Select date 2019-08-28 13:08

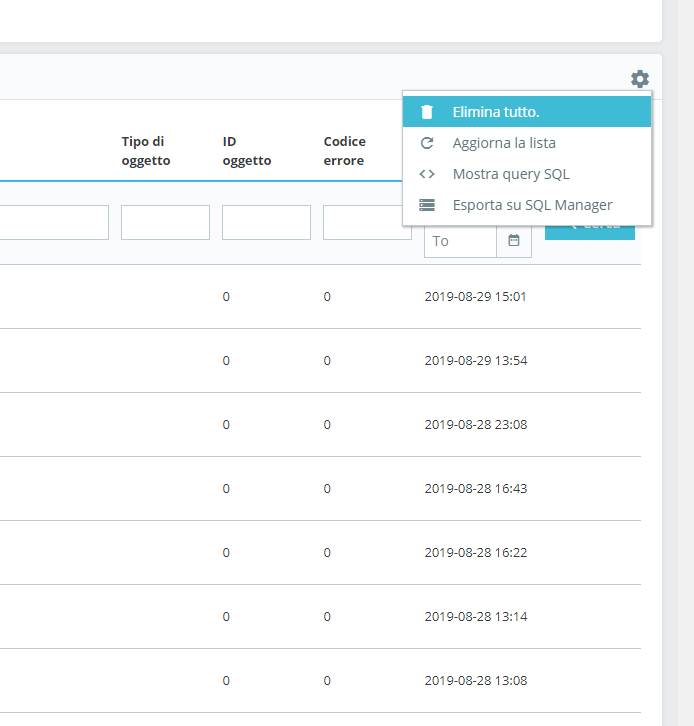pyautogui.click(x=476, y=680)
